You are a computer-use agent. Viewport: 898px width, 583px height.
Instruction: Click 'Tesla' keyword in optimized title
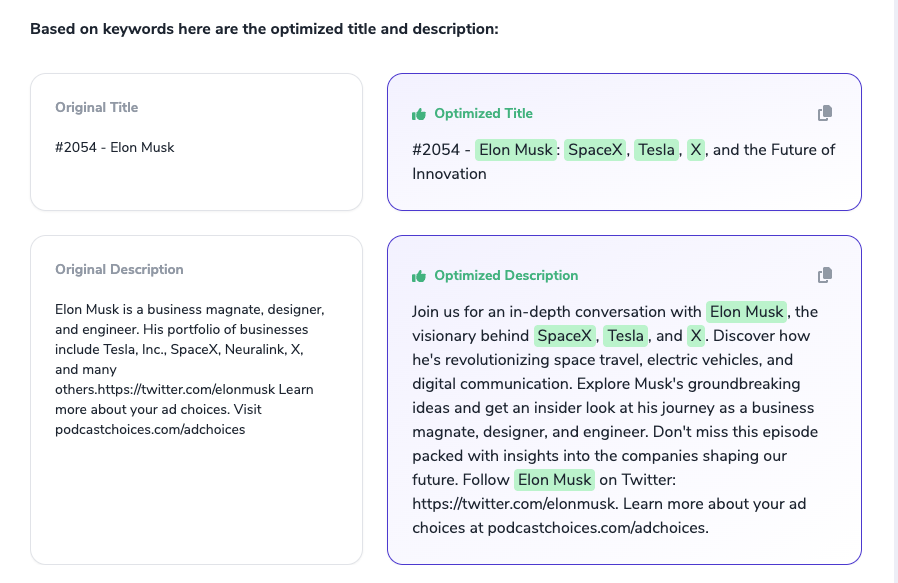(x=656, y=150)
